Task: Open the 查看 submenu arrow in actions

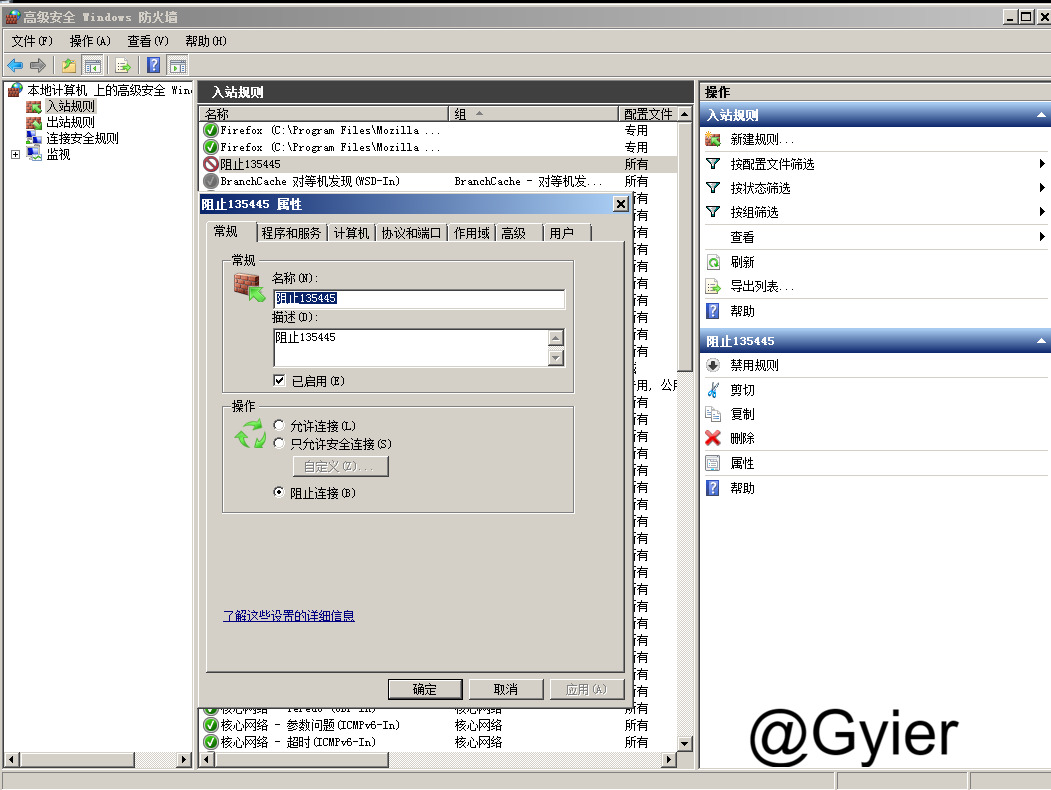Action: (x=1042, y=237)
